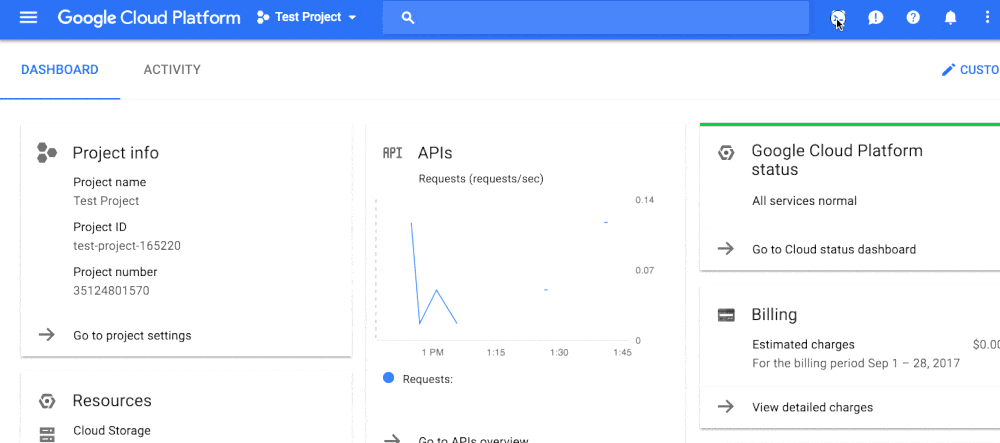1000x443 pixels.
Task: Switch to the Activity tab
Action: tap(172, 69)
